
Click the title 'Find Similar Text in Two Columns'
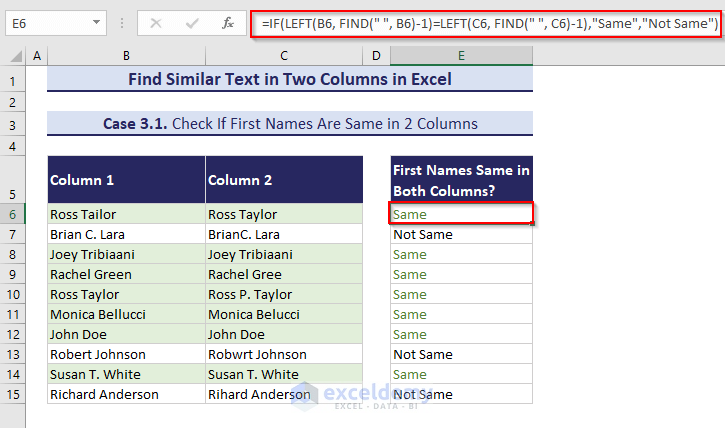pos(290,79)
